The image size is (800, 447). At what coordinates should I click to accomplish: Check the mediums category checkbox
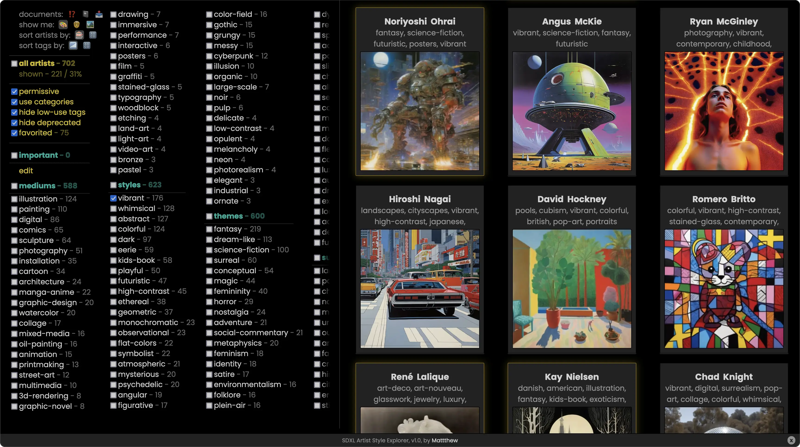pyautogui.click(x=14, y=186)
